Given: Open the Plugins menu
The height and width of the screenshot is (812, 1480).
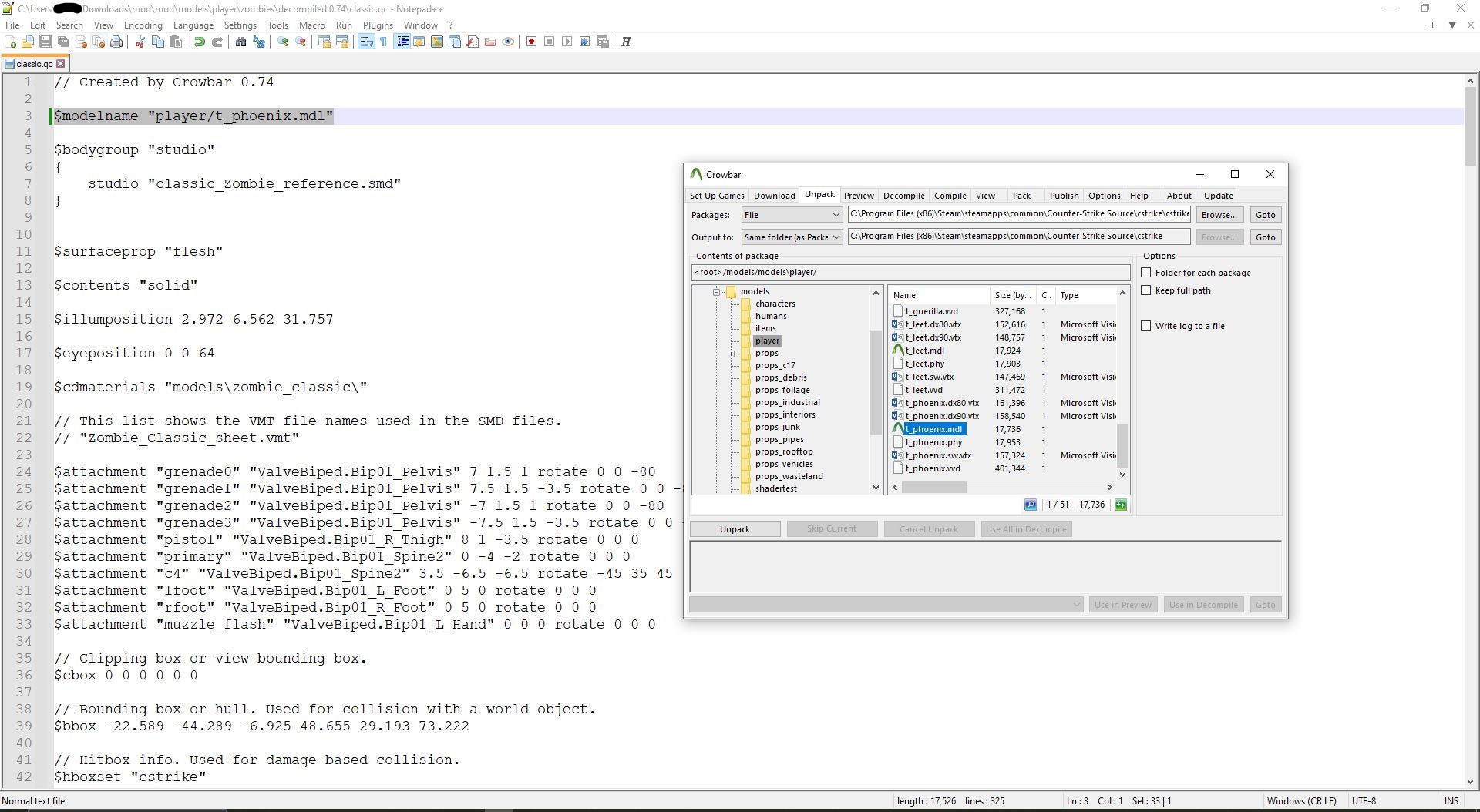Looking at the screenshot, I should coord(378,25).
